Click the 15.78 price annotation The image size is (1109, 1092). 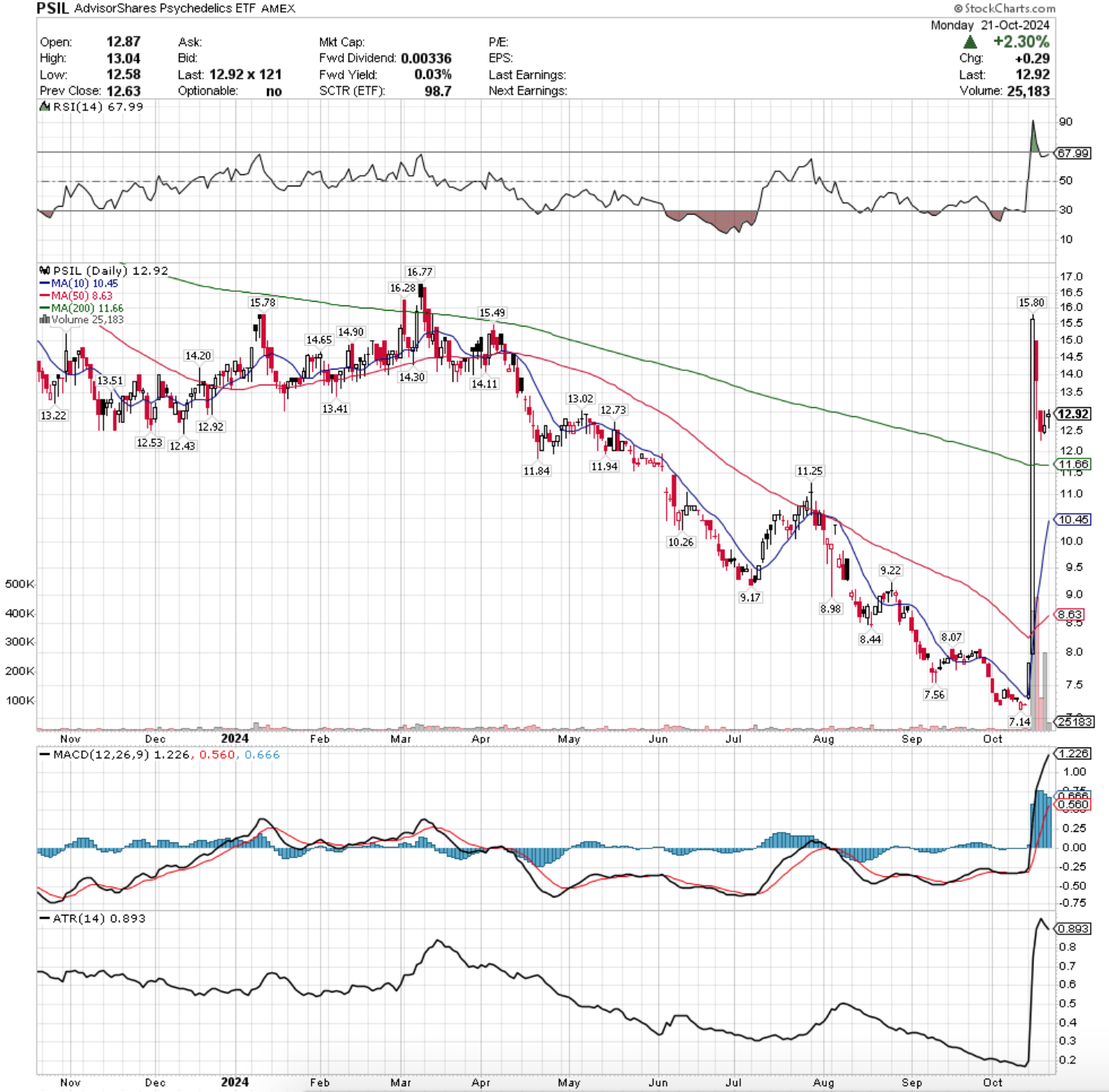[x=263, y=302]
